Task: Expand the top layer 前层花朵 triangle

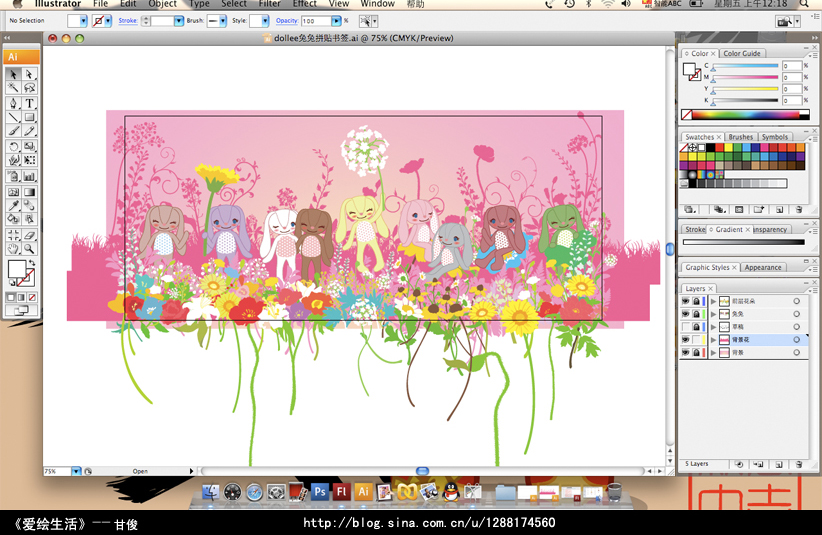Action: pyautogui.click(x=713, y=301)
